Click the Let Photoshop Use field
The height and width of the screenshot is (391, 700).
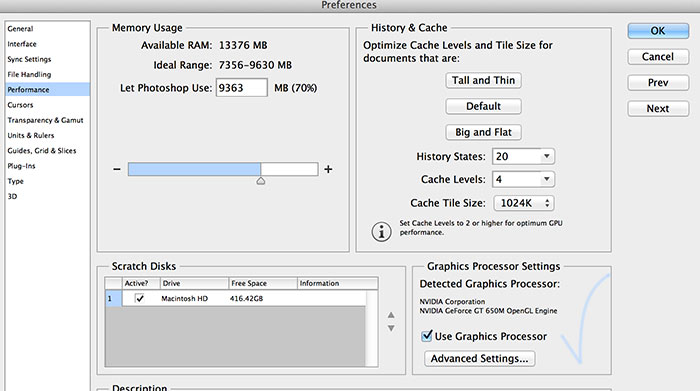click(x=242, y=87)
